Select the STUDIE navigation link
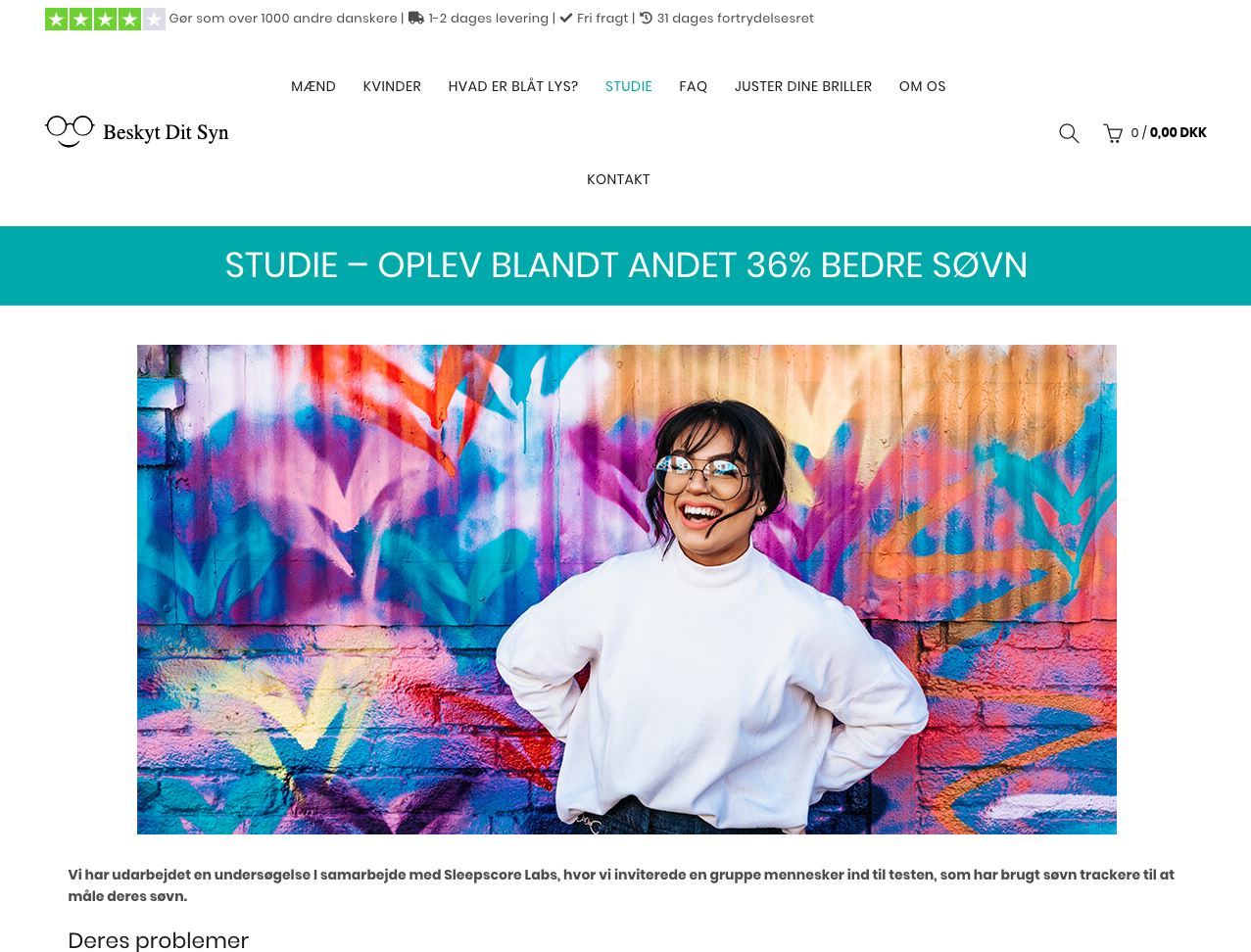Screen dimensions: 1251x952 point(629,86)
